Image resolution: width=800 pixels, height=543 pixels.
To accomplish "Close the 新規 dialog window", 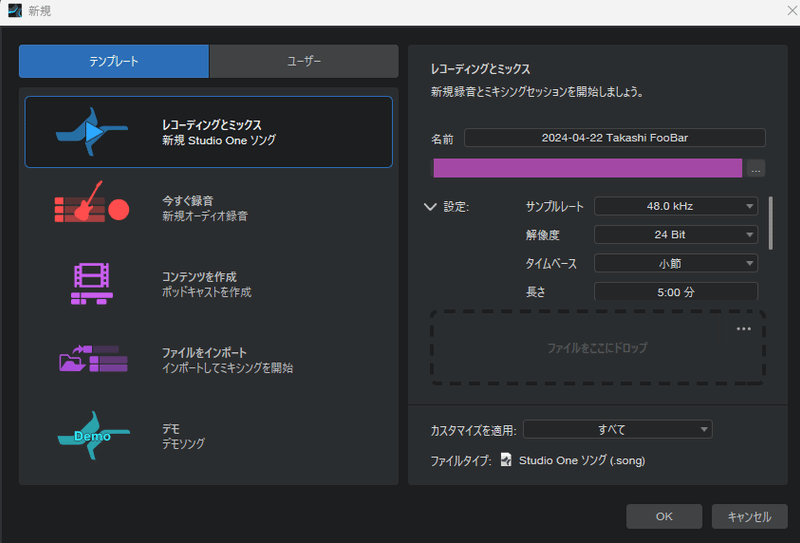I will pos(792,10).
